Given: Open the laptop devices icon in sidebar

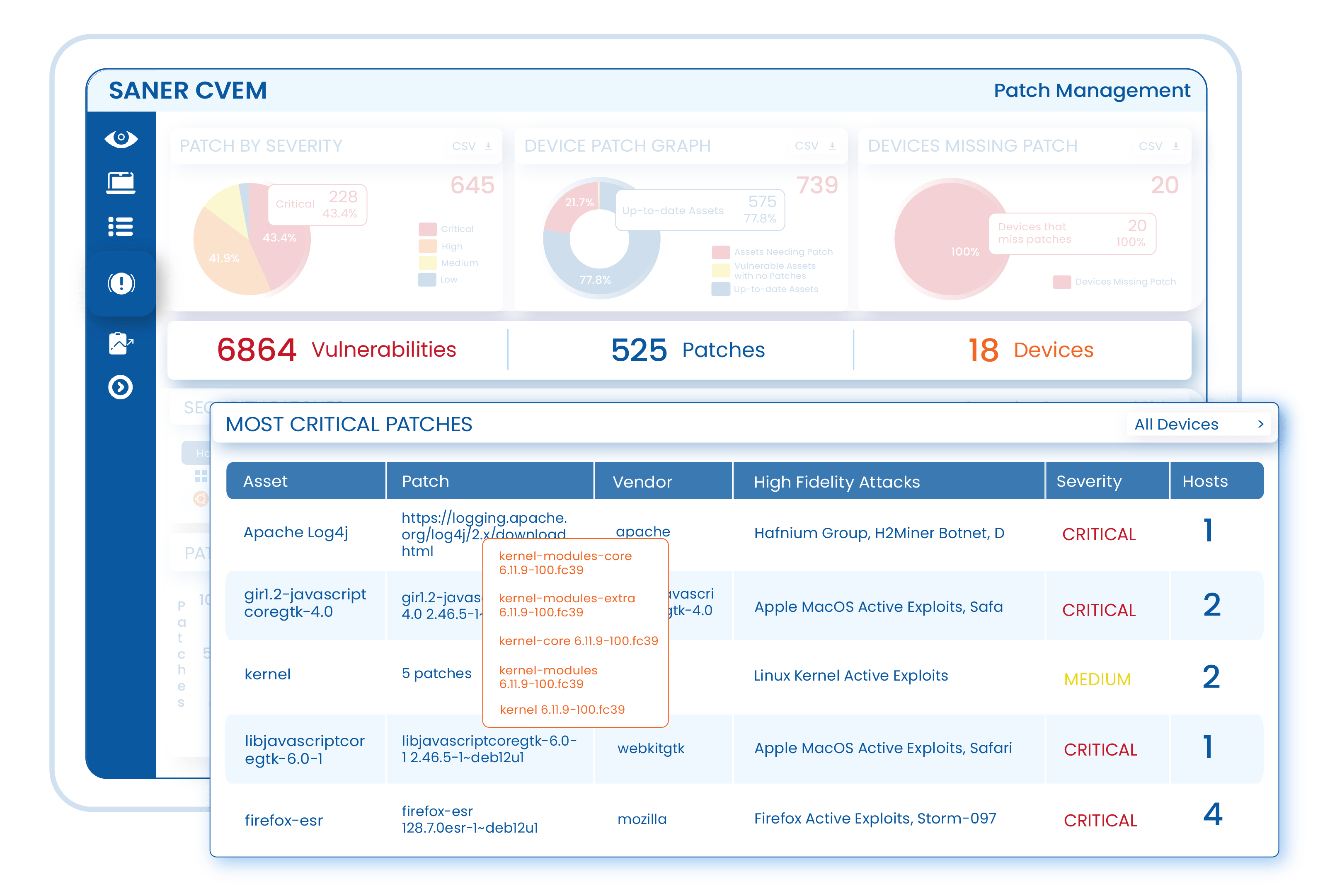Looking at the screenshot, I should coord(121,183).
